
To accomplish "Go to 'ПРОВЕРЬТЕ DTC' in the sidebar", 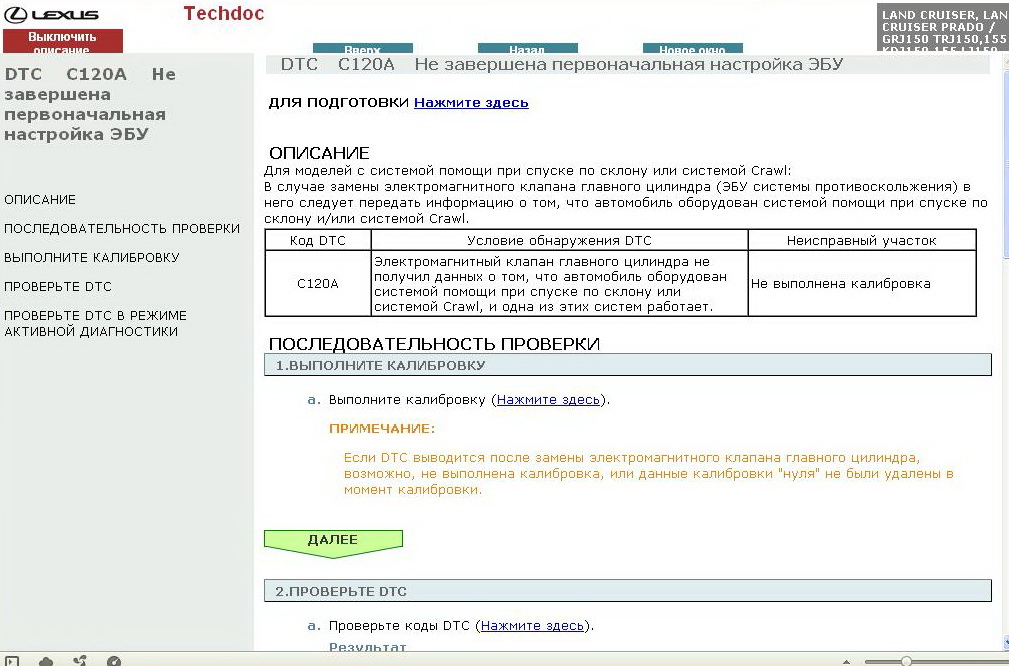I will (58, 286).
